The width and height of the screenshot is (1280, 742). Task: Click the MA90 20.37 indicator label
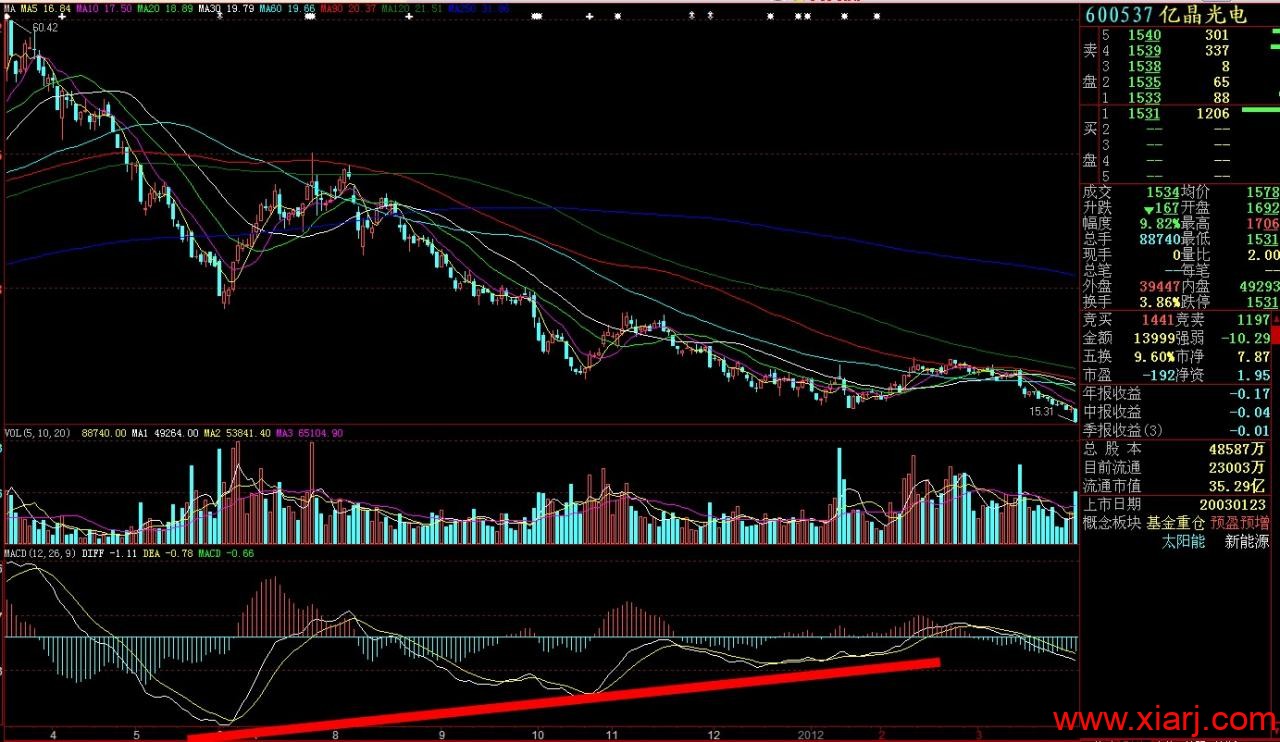coord(349,8)
